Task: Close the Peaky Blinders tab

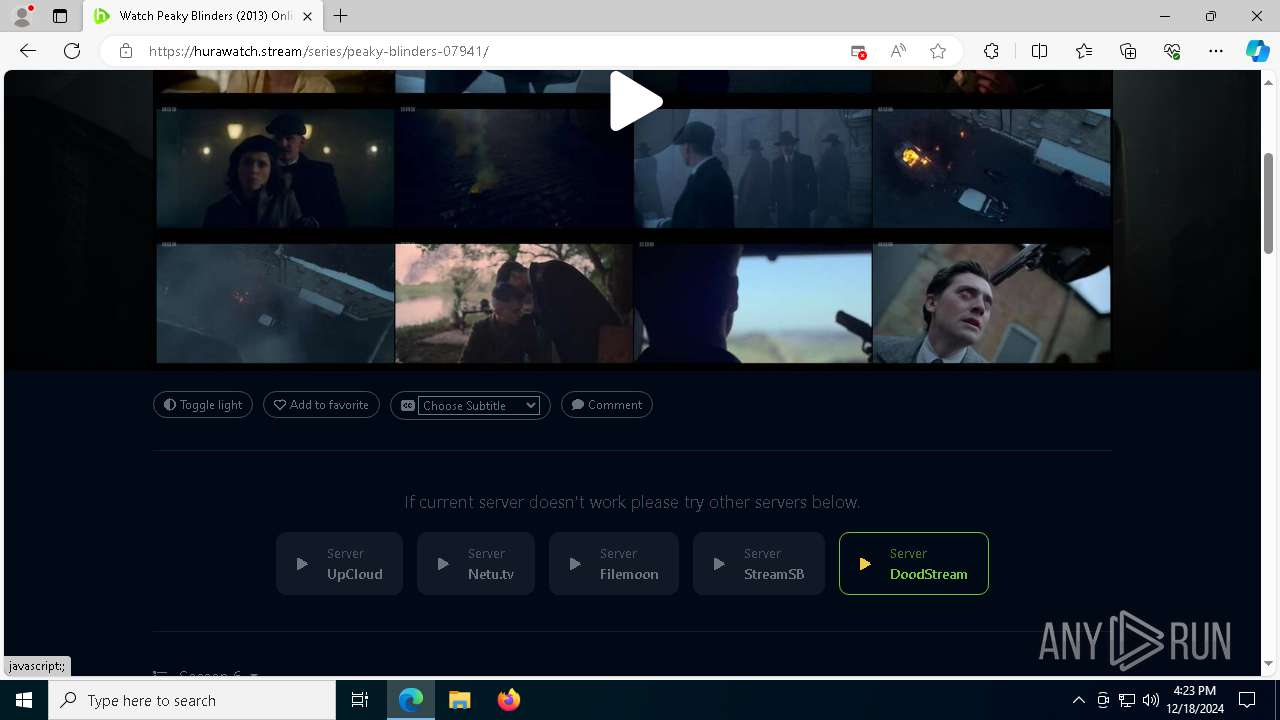Action: pyautogui.click(x=308, y=16)
